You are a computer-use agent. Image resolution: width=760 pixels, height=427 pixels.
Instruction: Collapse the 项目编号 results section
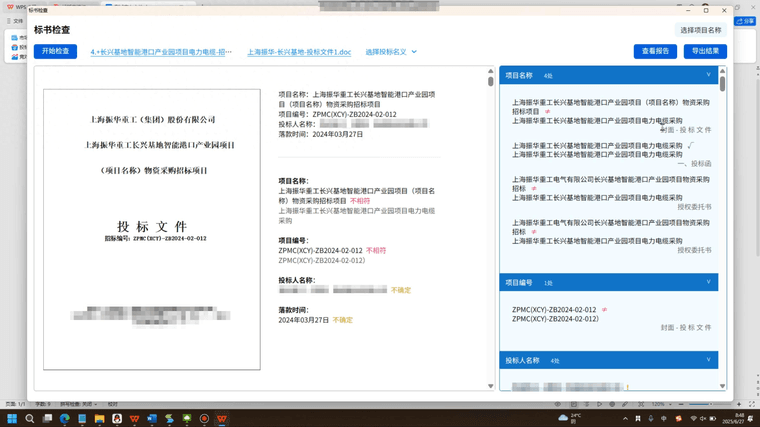(x=708, y=282)
